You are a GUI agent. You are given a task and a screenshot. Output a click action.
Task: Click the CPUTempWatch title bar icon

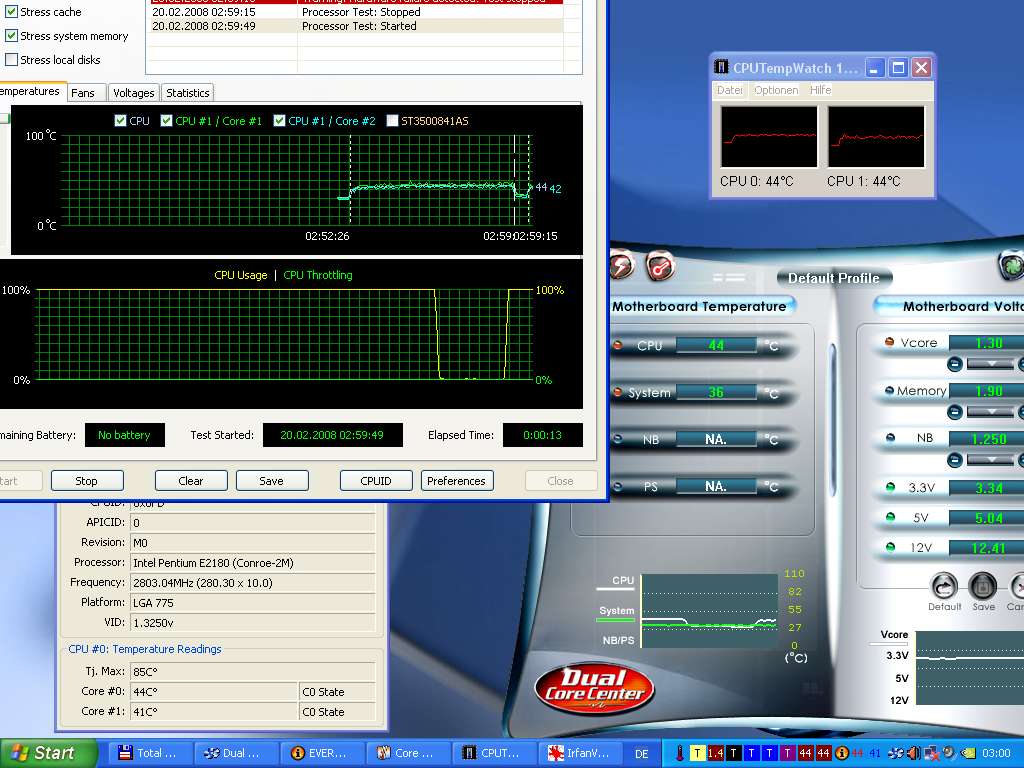pyautogui.click(x=721, y=67)
